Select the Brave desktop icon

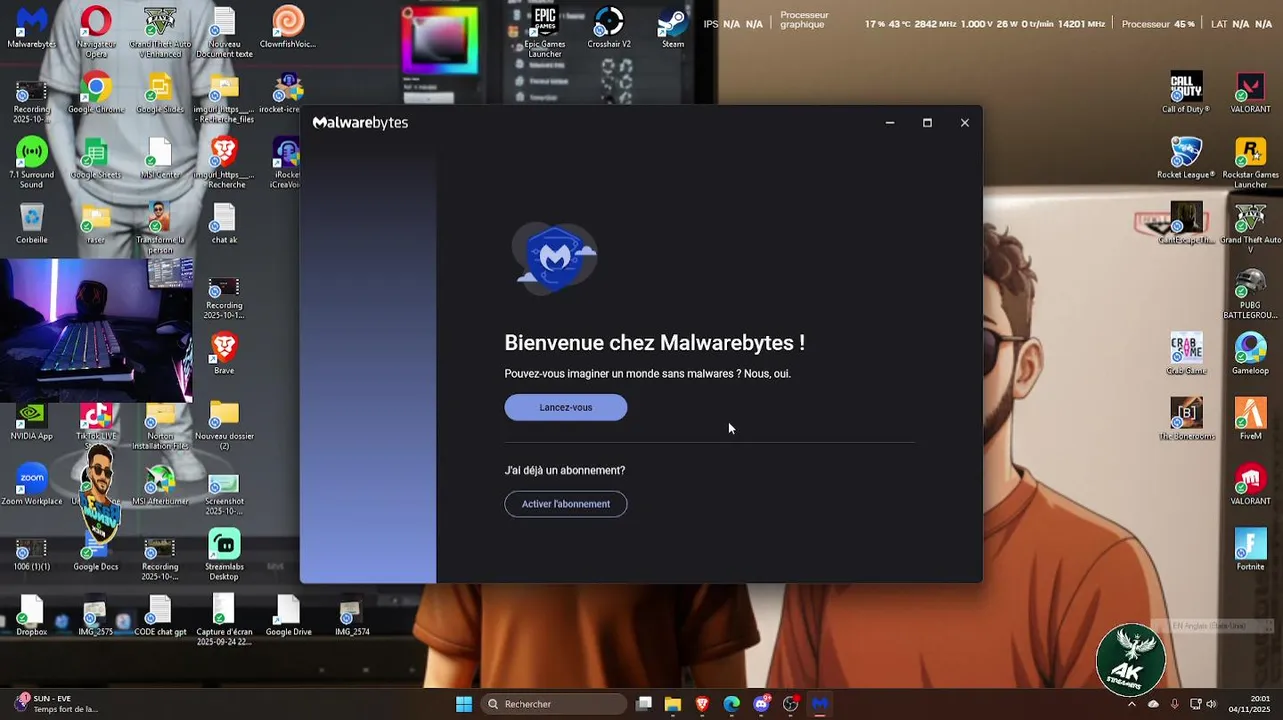point(224,354)
